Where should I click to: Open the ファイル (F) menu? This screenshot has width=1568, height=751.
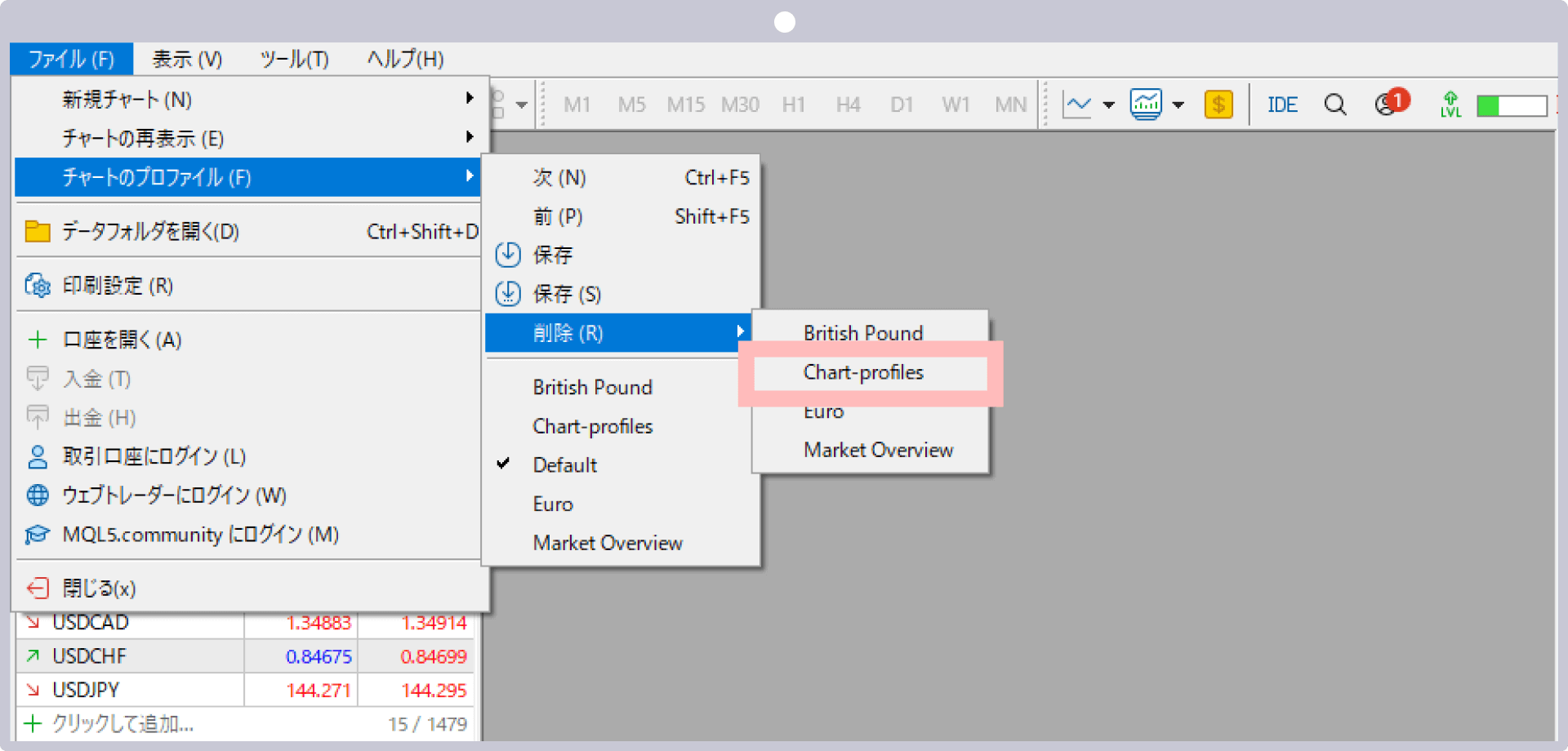point(72,59)
